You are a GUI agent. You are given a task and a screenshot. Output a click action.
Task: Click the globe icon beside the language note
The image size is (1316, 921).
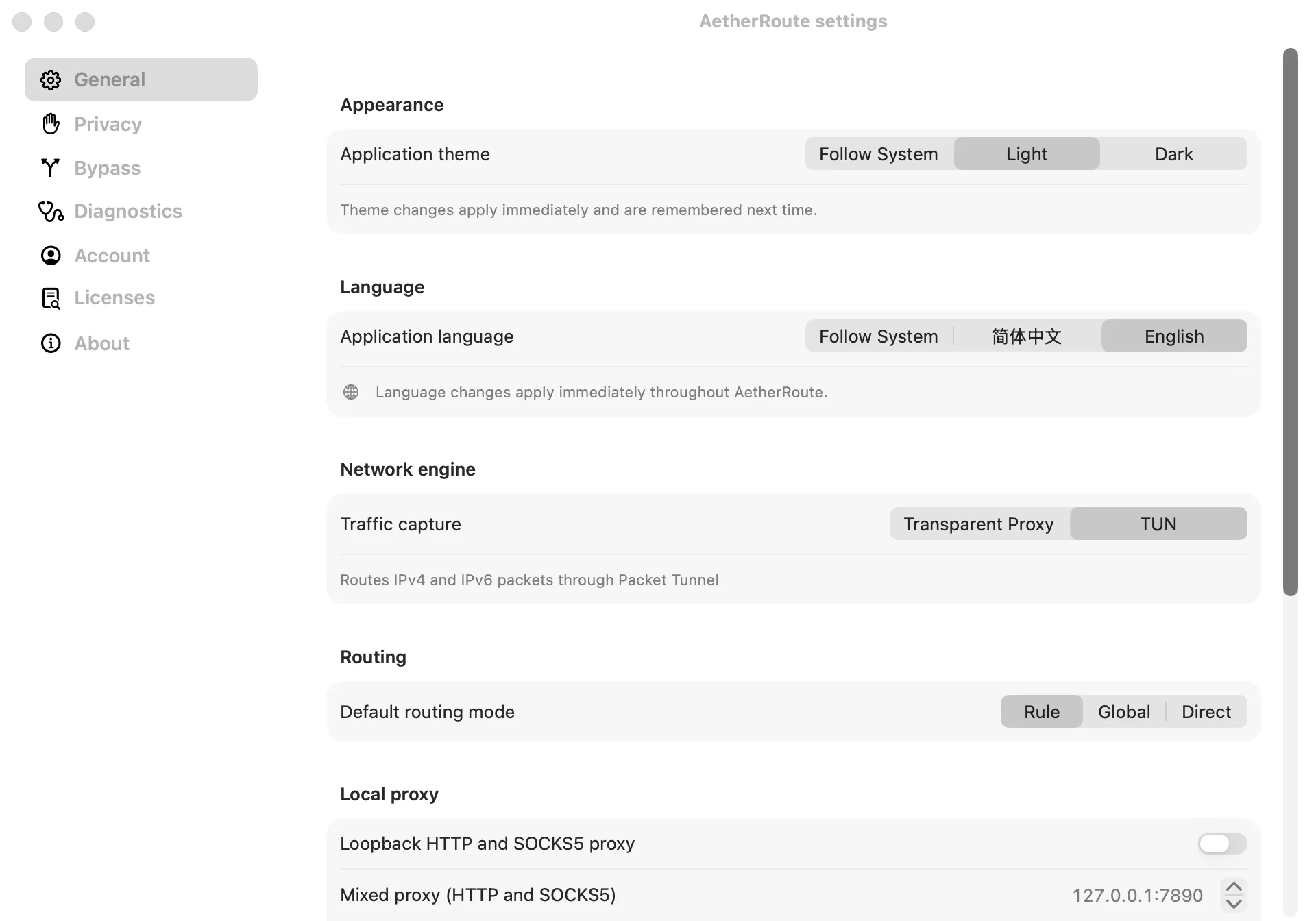351,392
